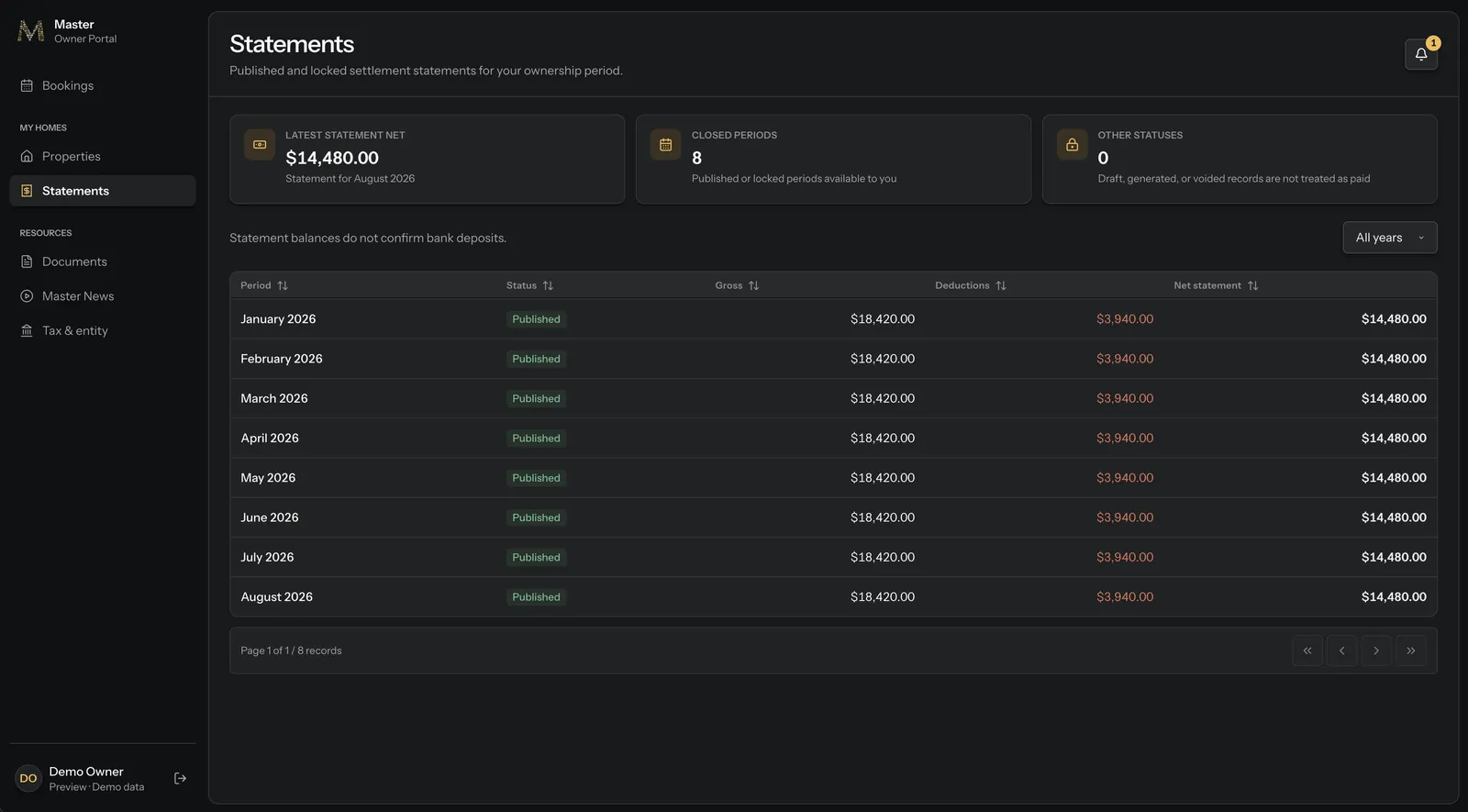Go to the first page of records
Viewport: 1468px width, 812px height.
click(1307, 651)
